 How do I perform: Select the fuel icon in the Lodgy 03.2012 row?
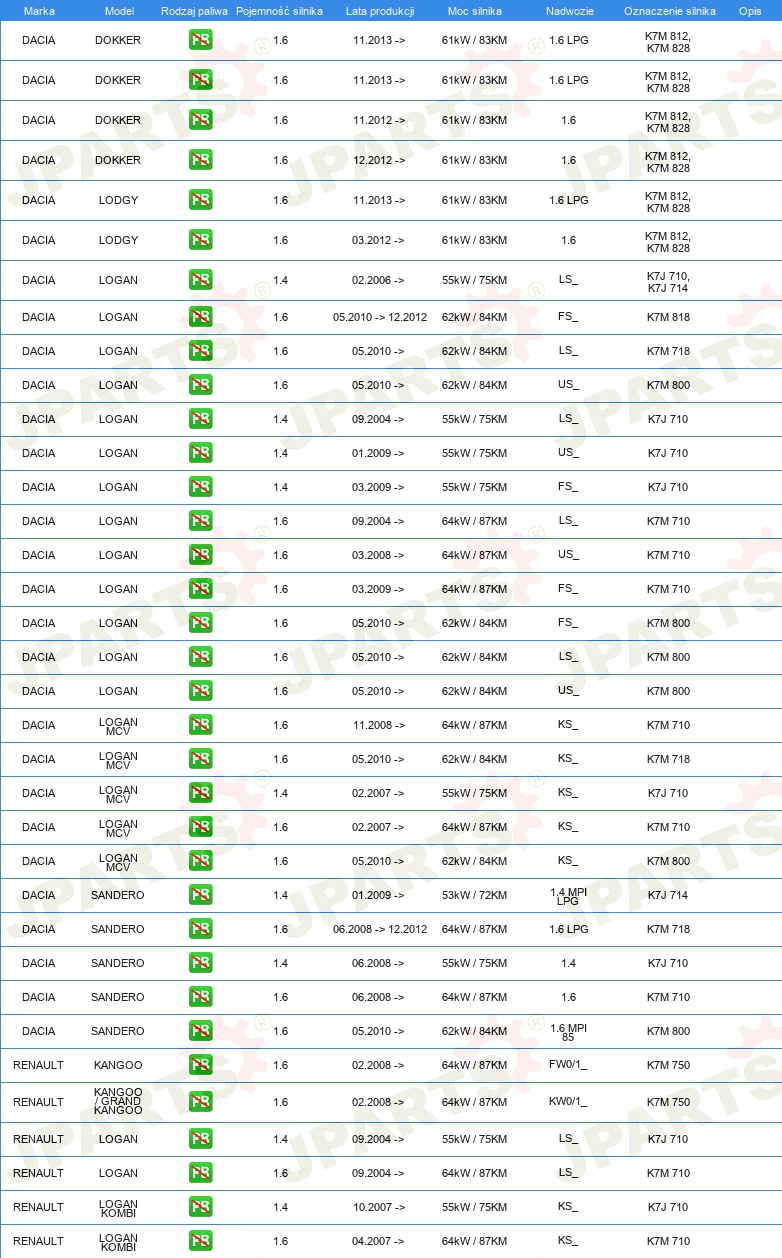(200, 240)
